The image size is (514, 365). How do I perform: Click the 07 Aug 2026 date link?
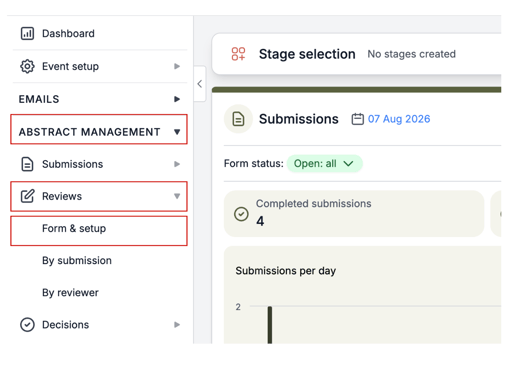pos(399,119)
